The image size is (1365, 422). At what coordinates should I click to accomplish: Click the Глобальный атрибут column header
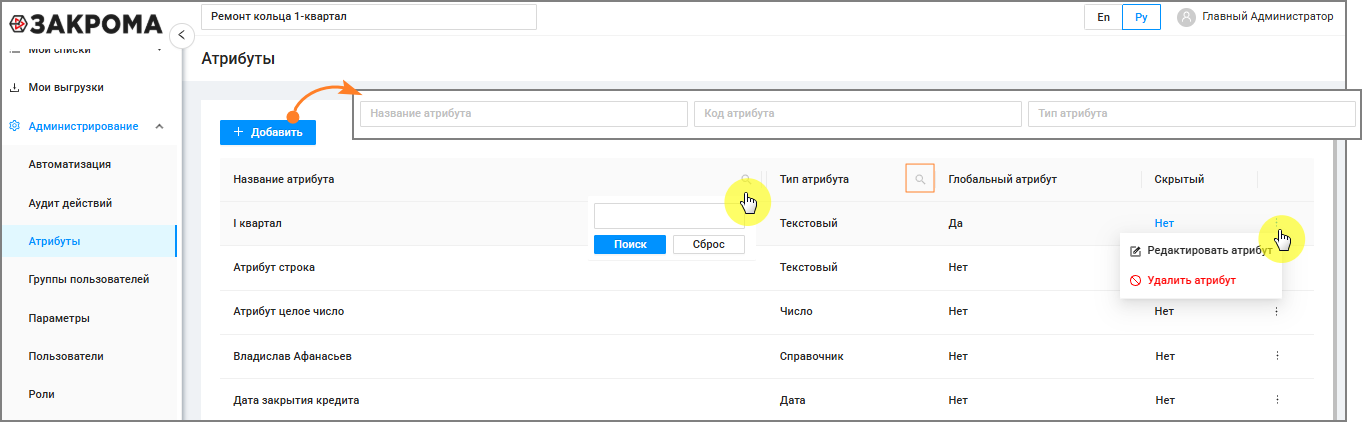(1003, 179)
